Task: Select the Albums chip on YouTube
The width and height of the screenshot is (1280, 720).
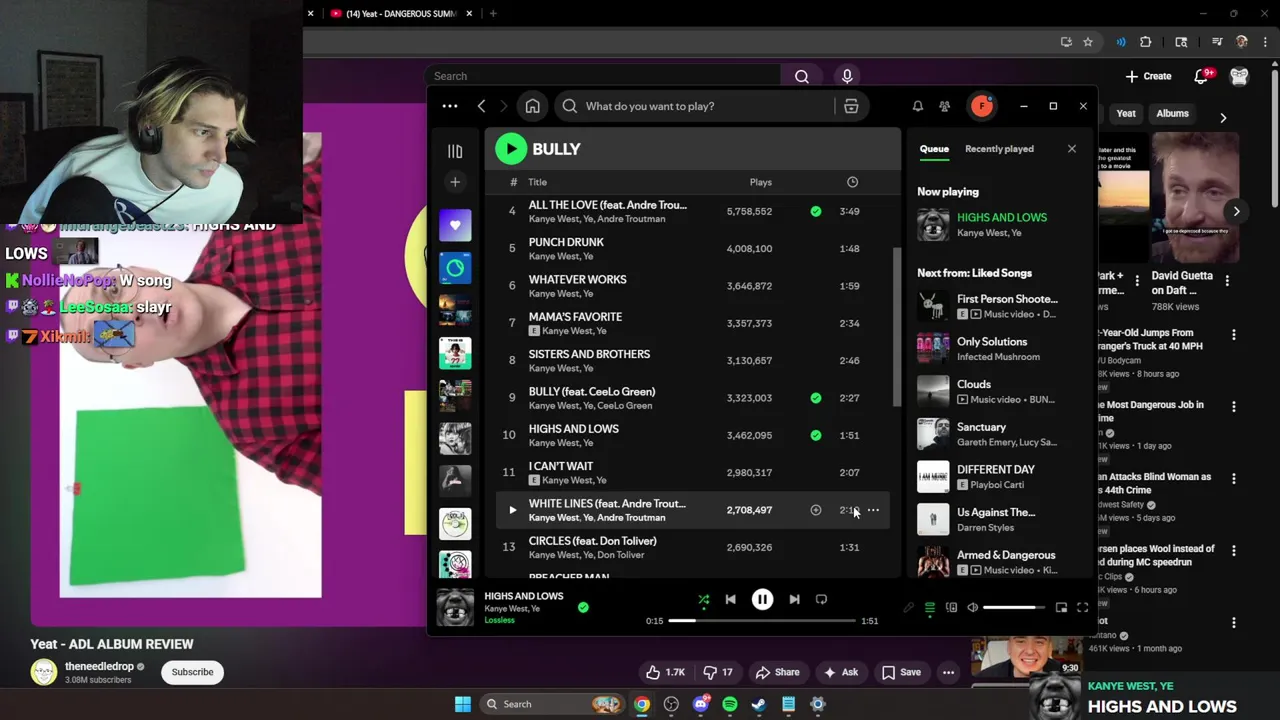Action: coord(1173,114)
